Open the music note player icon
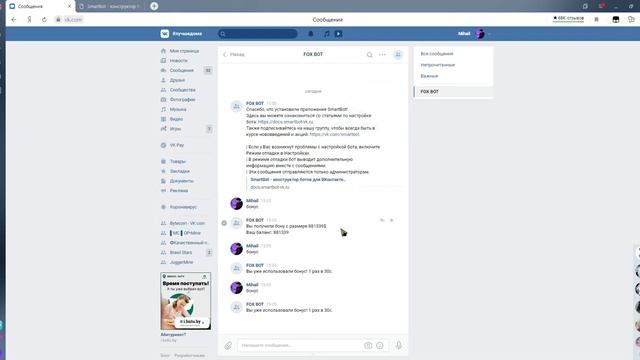 click(327, 34)
